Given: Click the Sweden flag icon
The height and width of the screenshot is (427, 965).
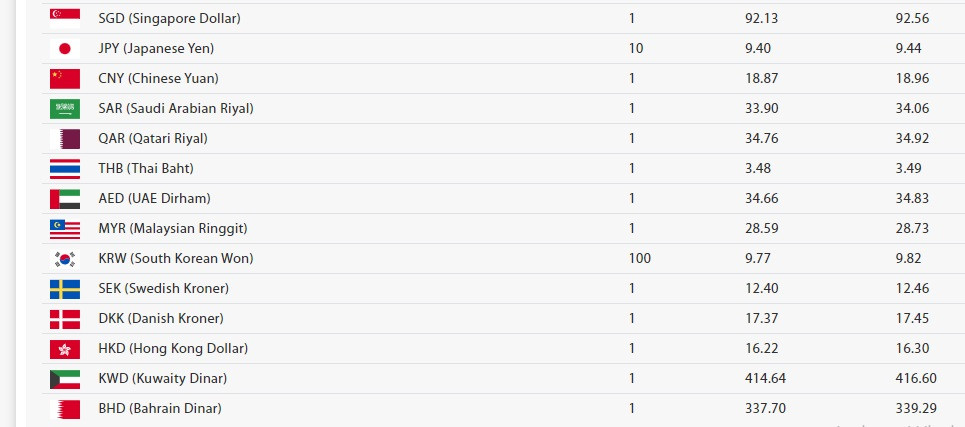Looking at the screenshot, I should pos(65,289).
